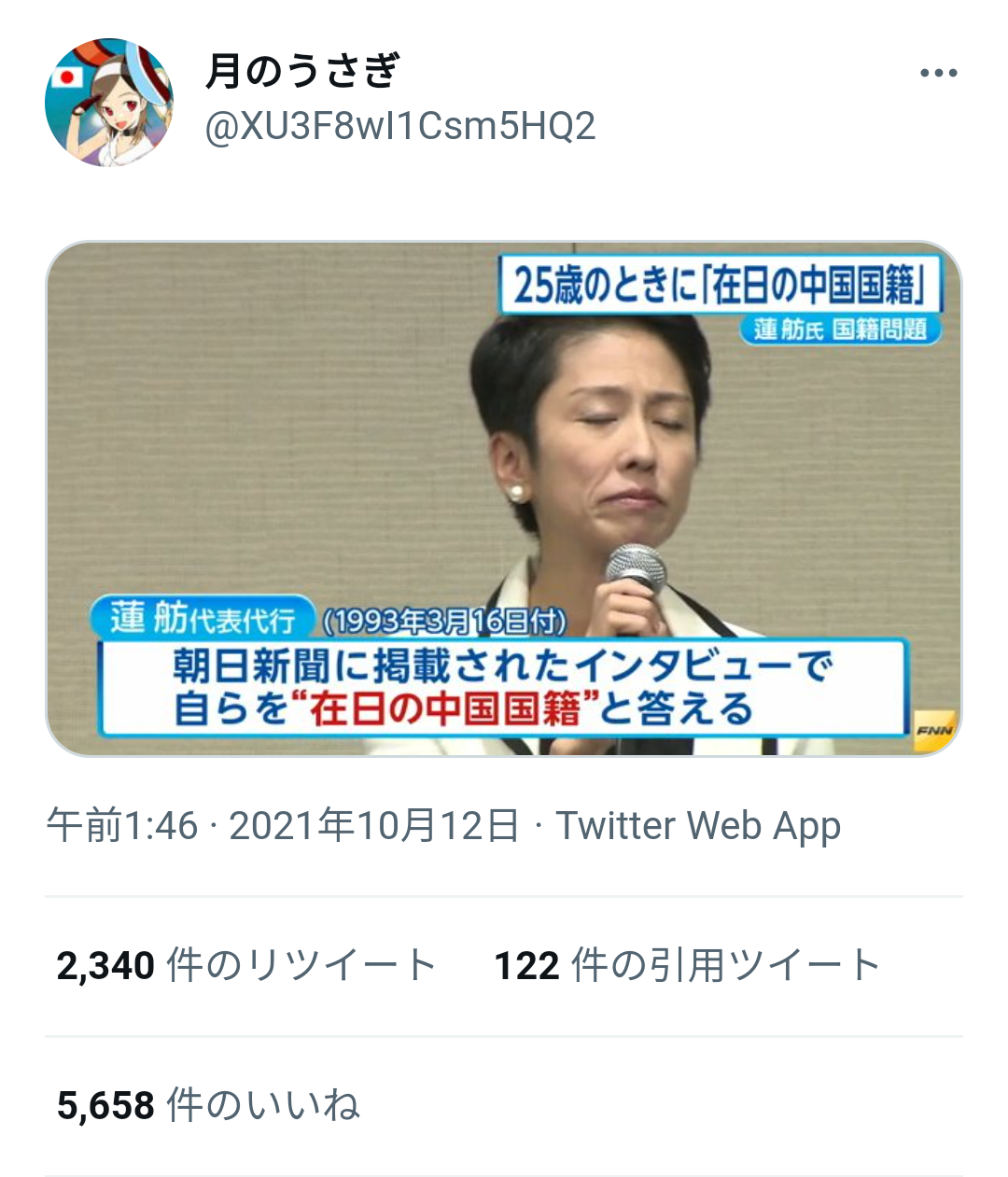Open the 月のうさぎ profile avatar
This screenshot has width=1008, height=1177.
tap(109, 103)
